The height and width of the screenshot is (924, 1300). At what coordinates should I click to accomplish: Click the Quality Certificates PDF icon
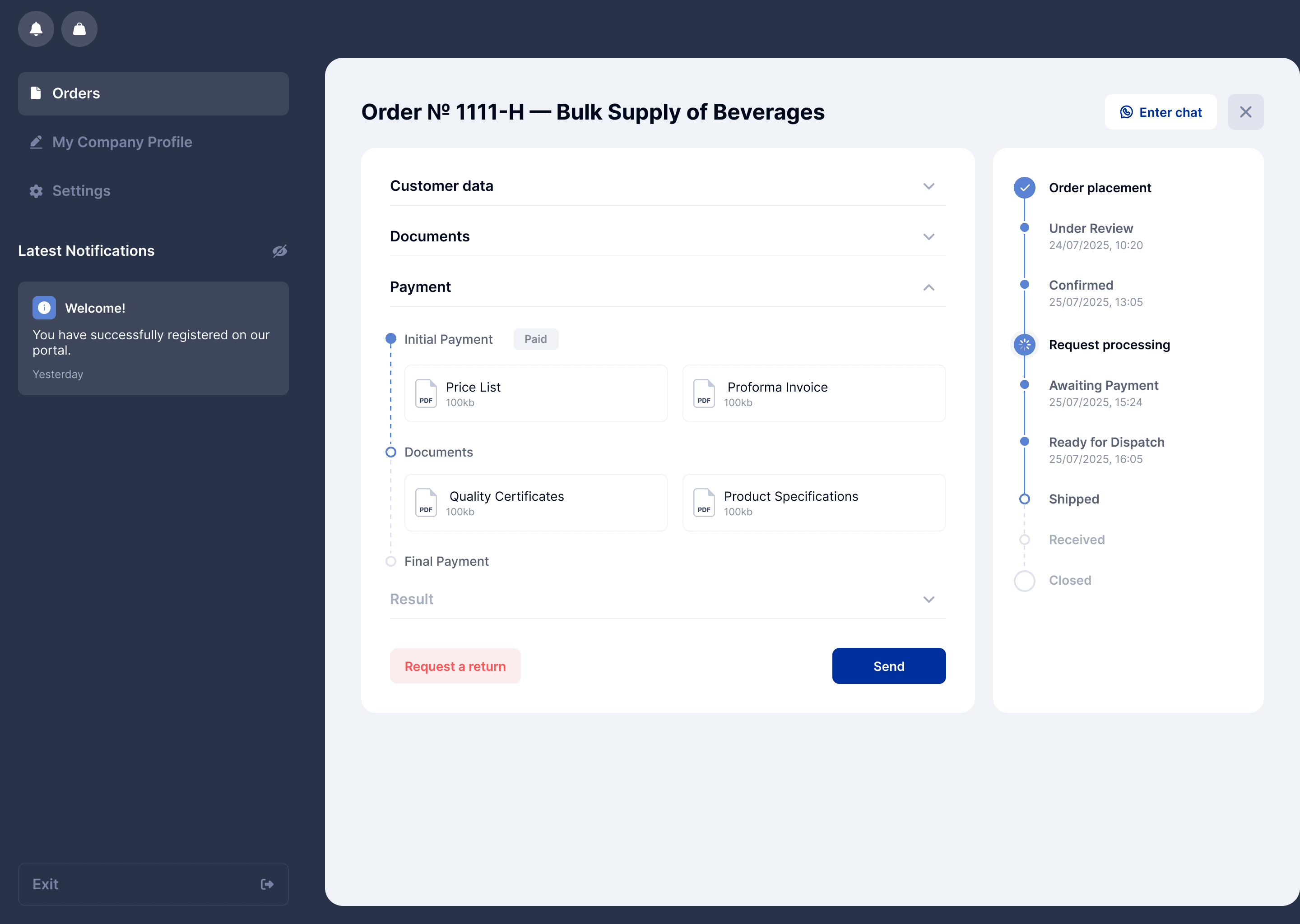coord(426,503)
